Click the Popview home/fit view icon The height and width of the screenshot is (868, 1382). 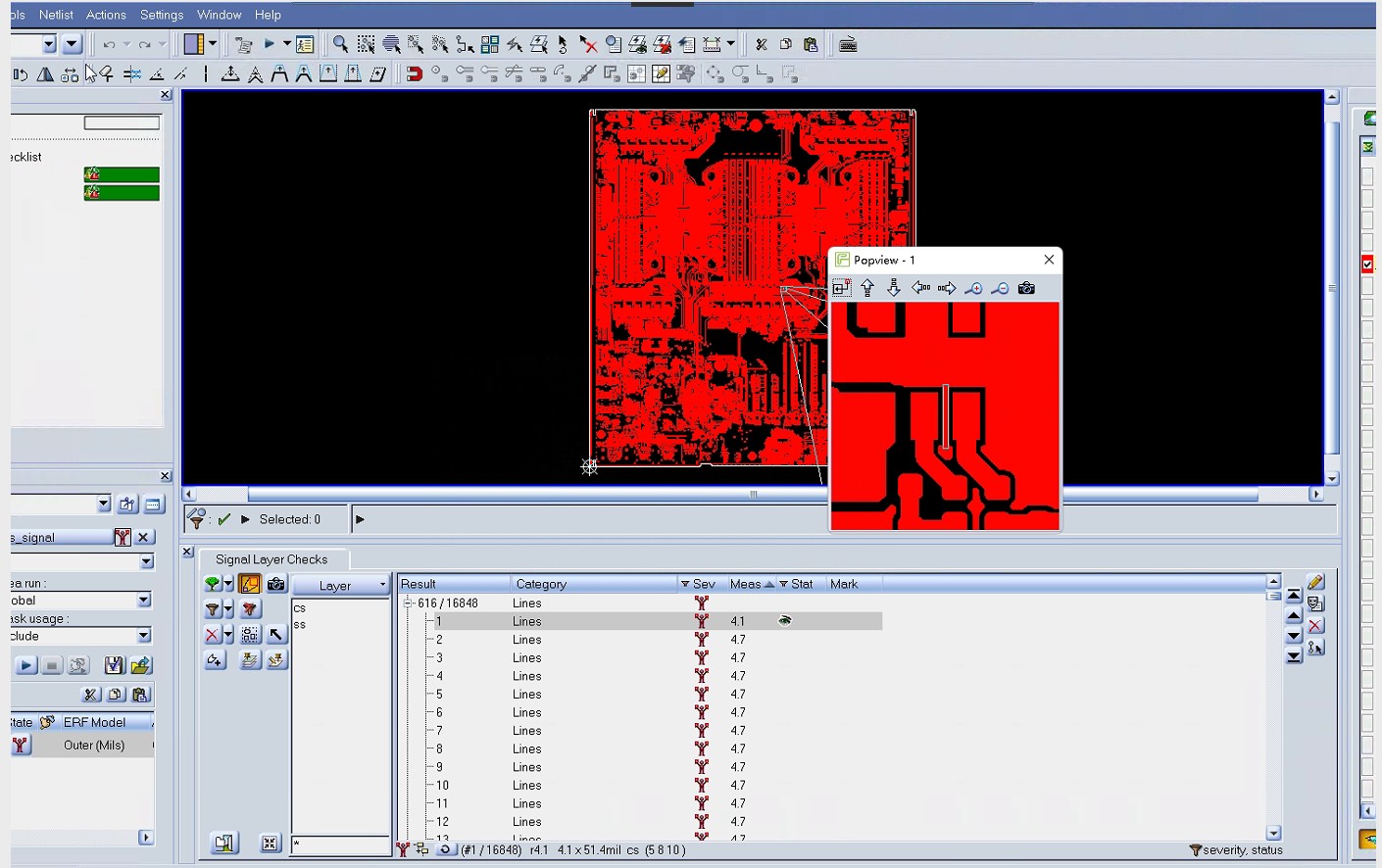click(x=841, y=288)
